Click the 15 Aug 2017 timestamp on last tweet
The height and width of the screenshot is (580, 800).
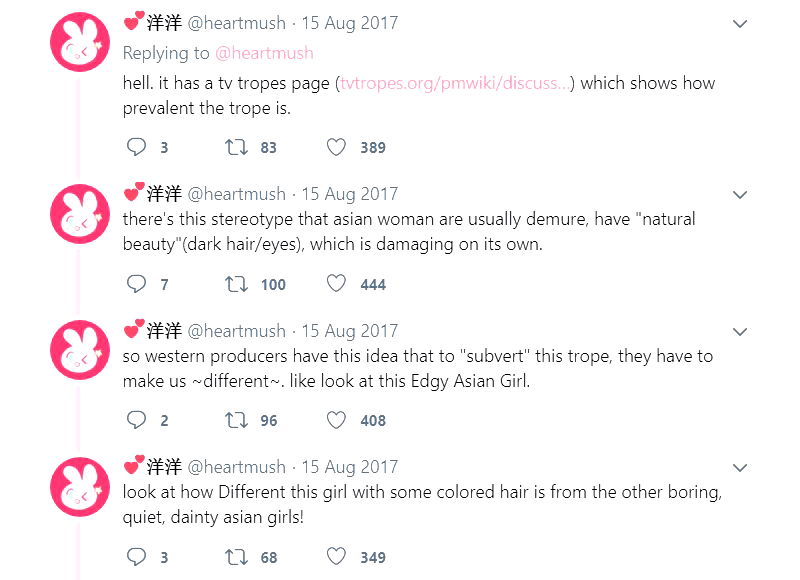(349, 467)
